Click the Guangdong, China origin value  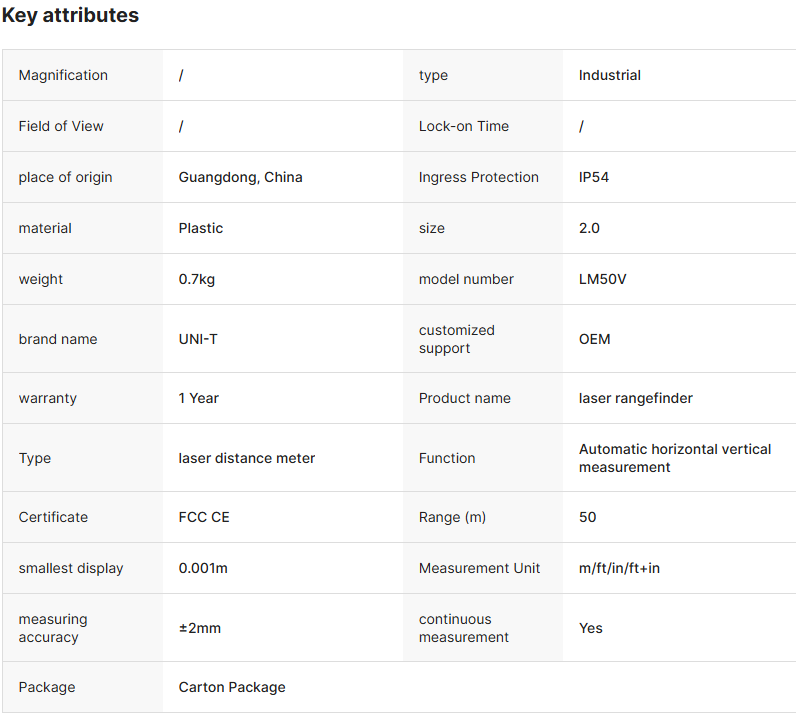click(x=240, y=177)
